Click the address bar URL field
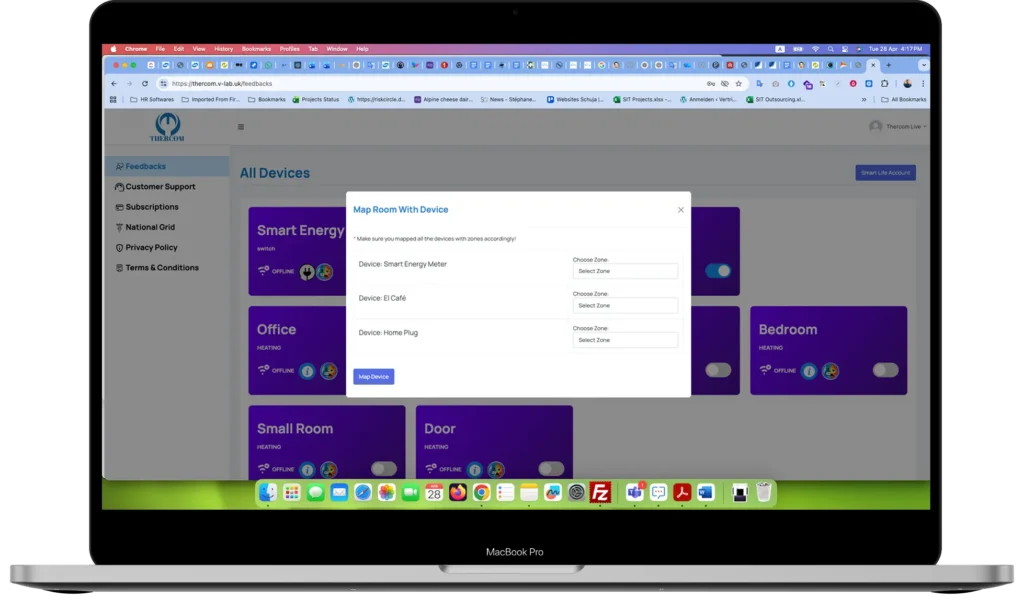This screenshot has width=1024, height=598. 431,84
